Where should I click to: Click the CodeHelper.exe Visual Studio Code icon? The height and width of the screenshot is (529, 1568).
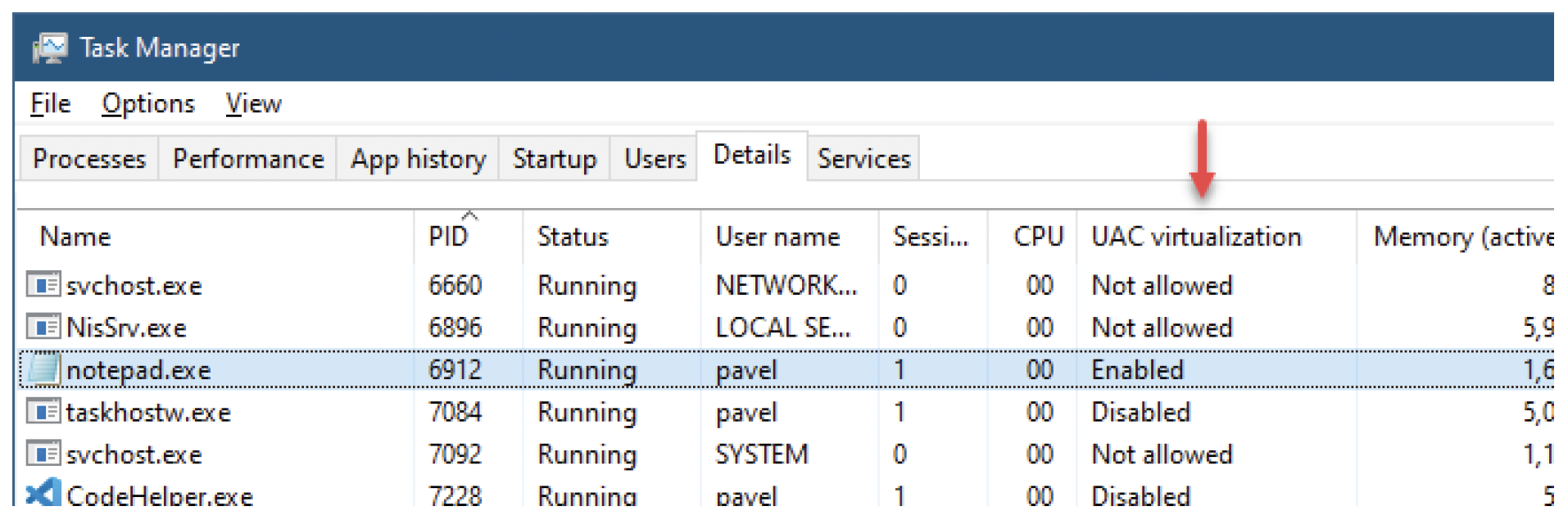(43, 493)
